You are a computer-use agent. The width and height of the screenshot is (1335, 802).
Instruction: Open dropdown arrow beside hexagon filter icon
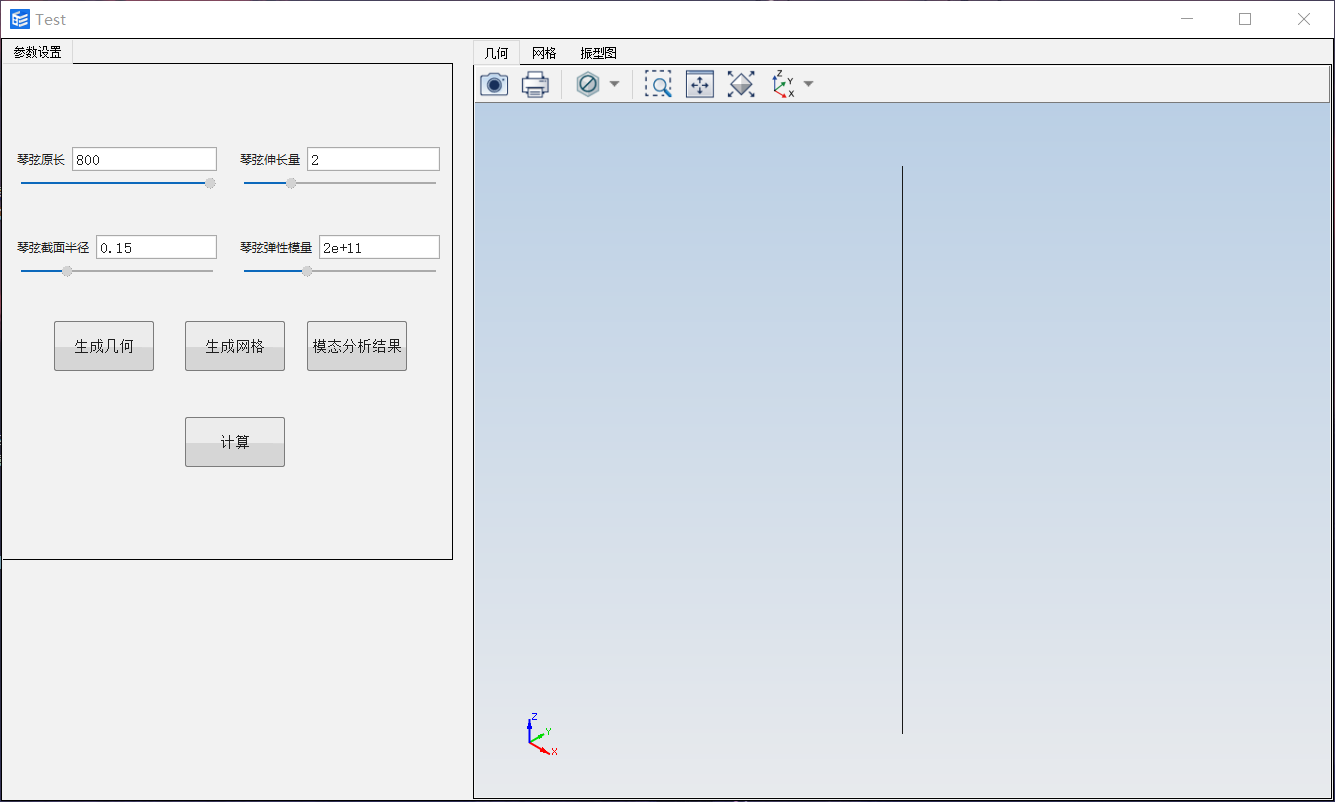pos(614,85)
